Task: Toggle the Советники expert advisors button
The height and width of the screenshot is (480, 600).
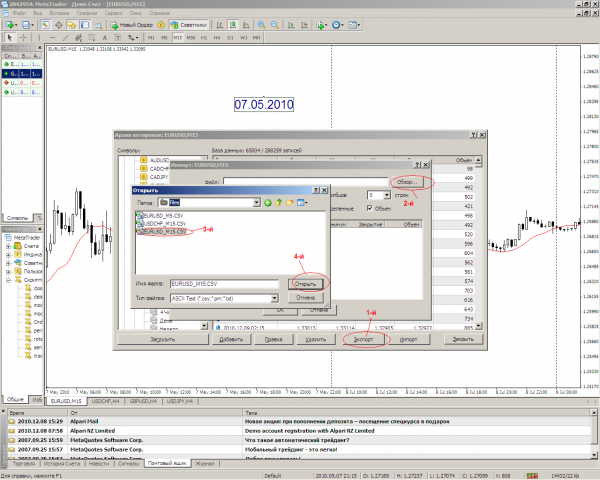Action: (x=189, y=25)
